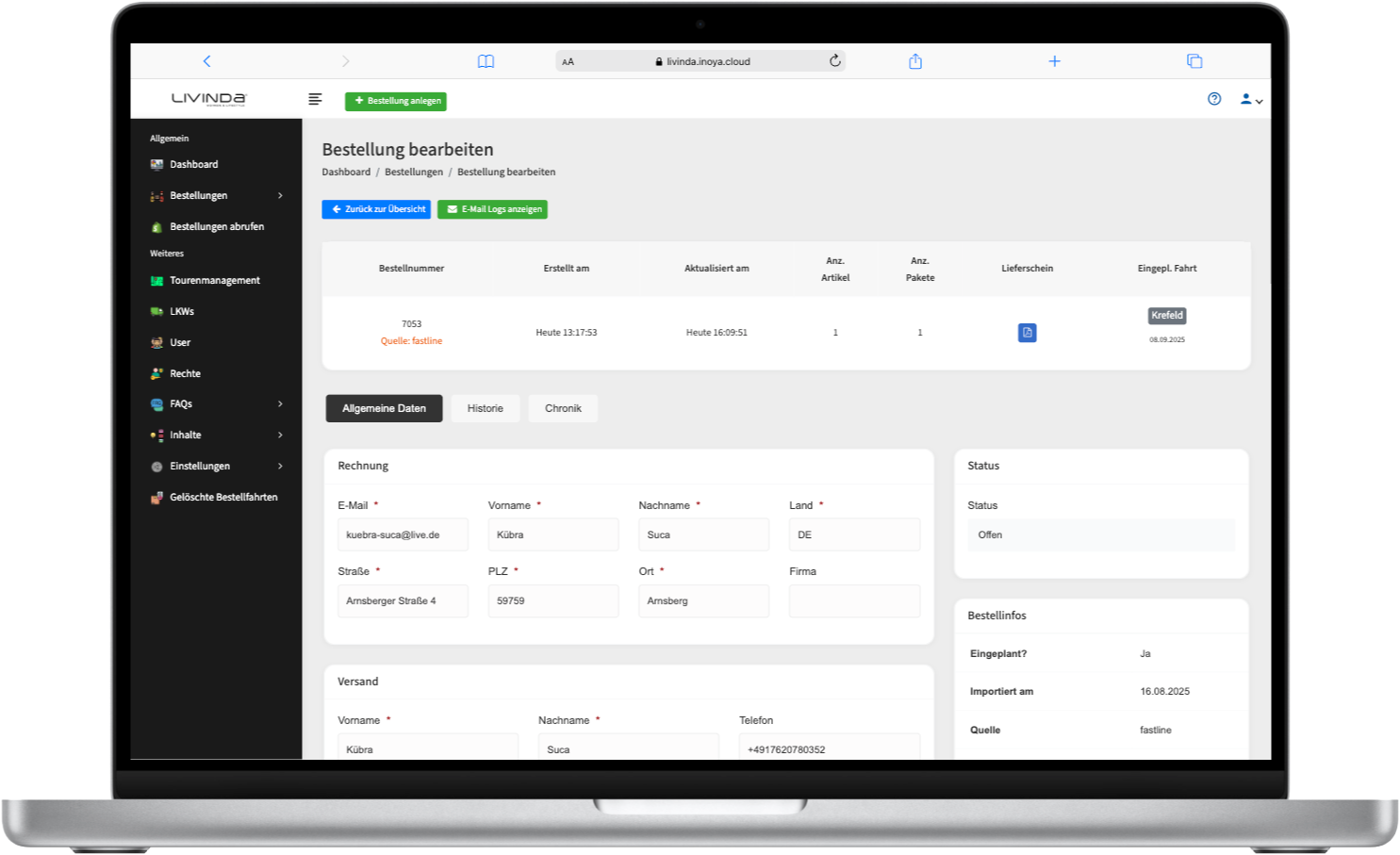The image size is (1400, 855).
Task: Click the green Bestellung anlegen button
Action: point(396,101)
